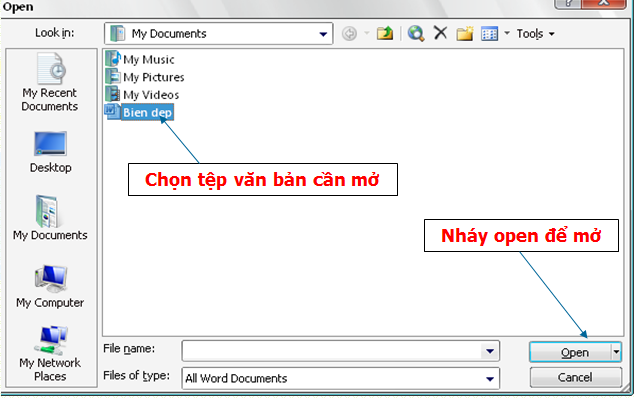Click the Back navigation arrow icon
634x398 pixels.
349,33
